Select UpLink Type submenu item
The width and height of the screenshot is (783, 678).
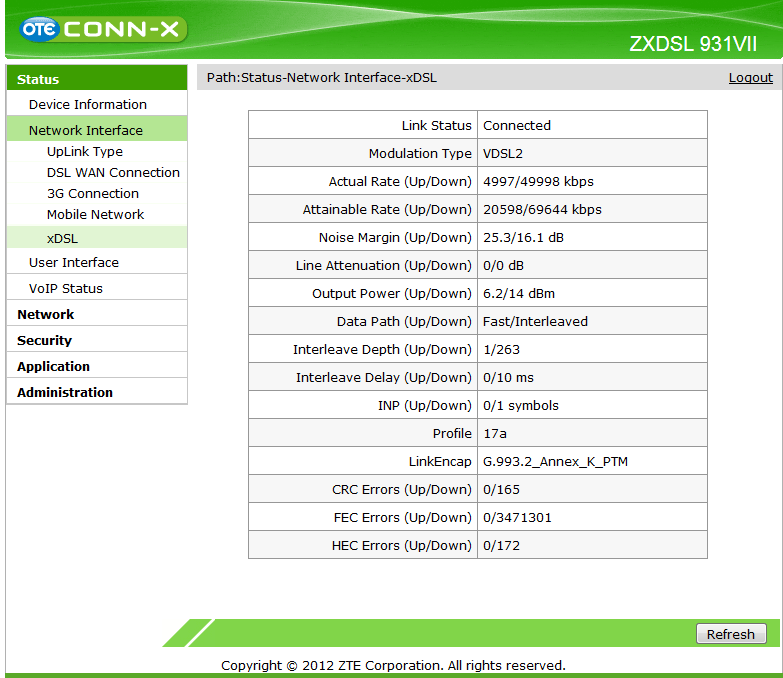click(84, 151)
